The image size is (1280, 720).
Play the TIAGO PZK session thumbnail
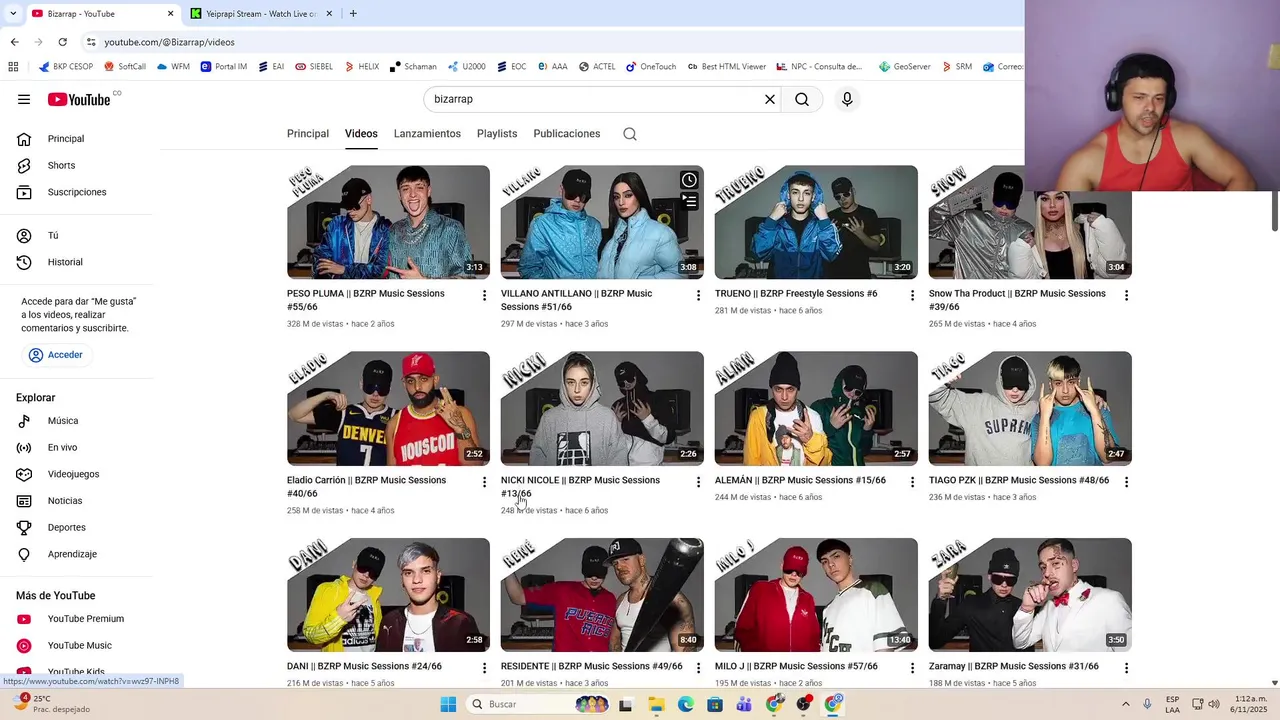1030,408
